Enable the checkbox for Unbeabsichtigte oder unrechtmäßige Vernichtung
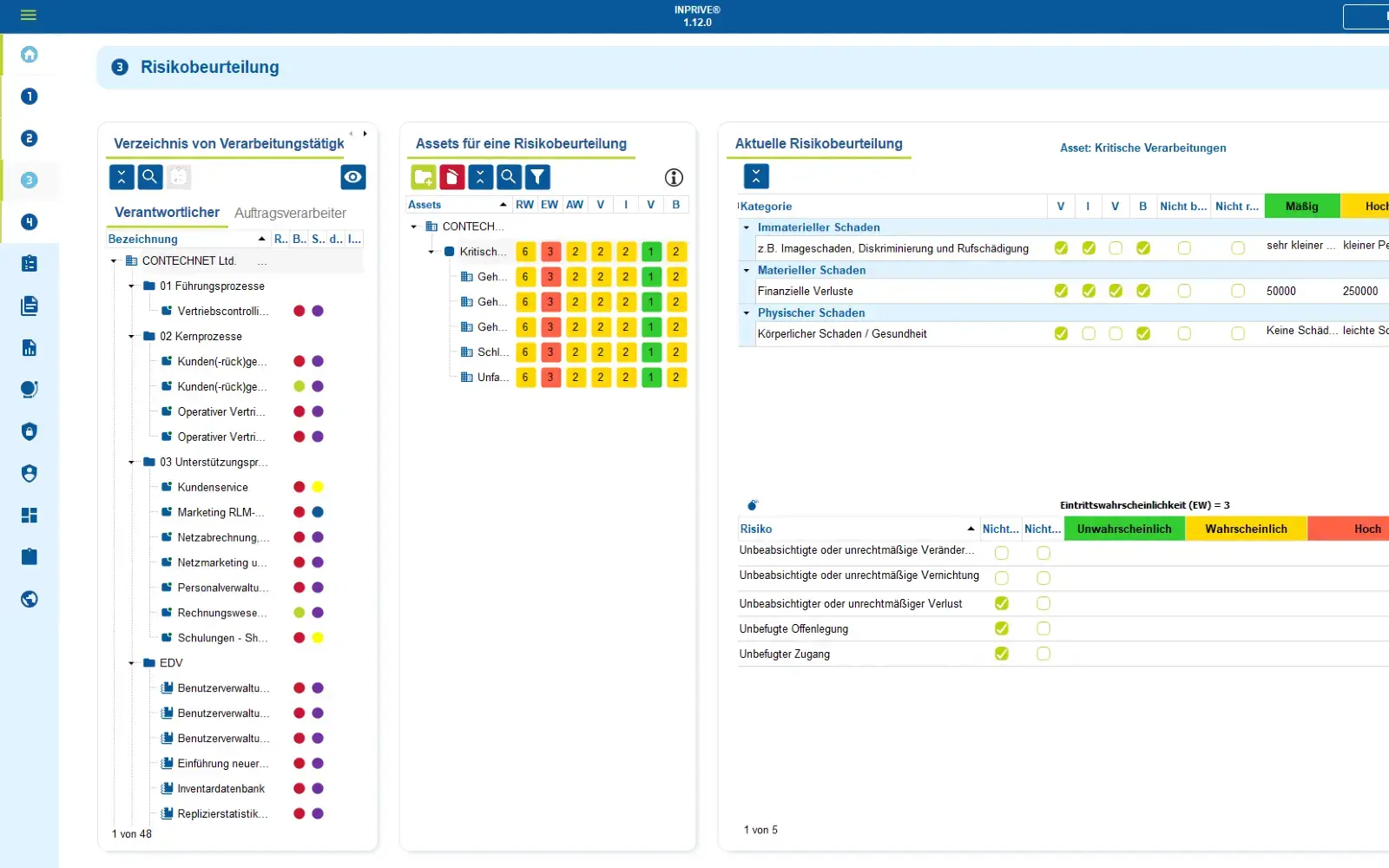 pos(1003,577)
